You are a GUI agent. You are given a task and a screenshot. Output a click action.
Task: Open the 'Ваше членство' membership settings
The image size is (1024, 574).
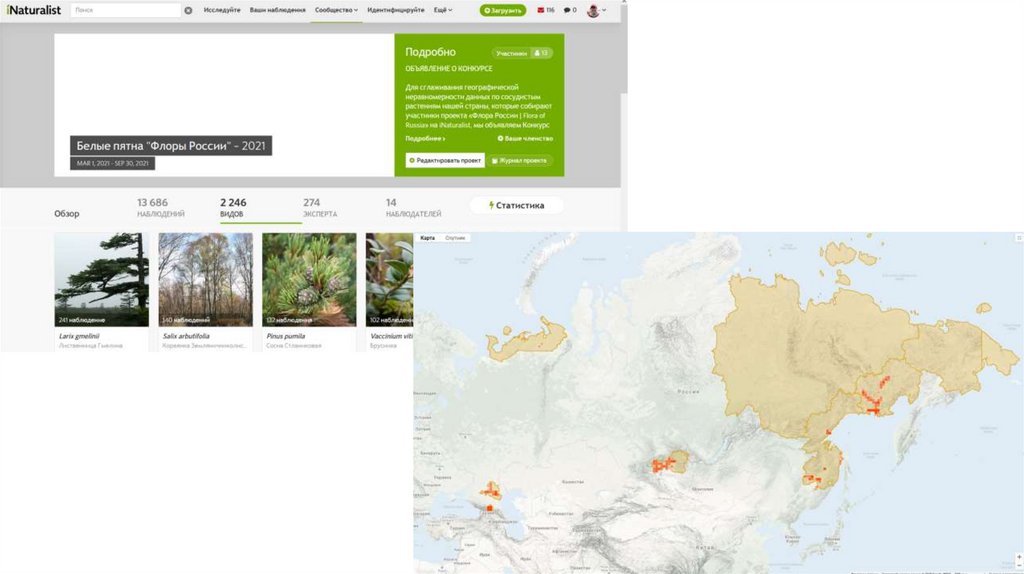tap(524, 138)
